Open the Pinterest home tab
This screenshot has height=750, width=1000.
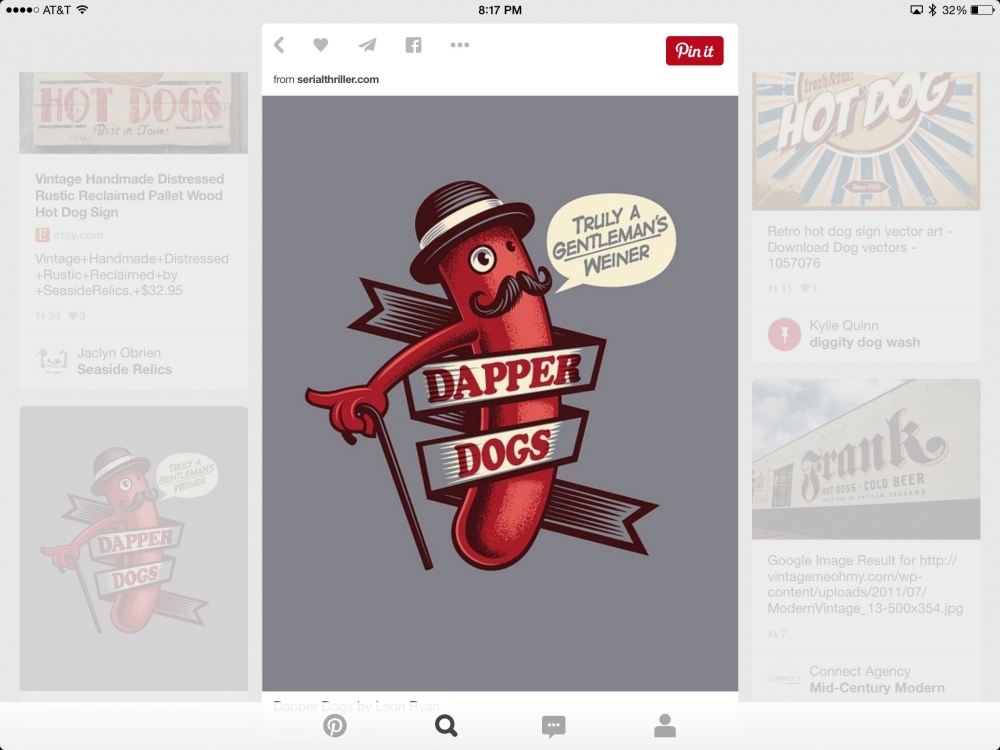(335, 726)
